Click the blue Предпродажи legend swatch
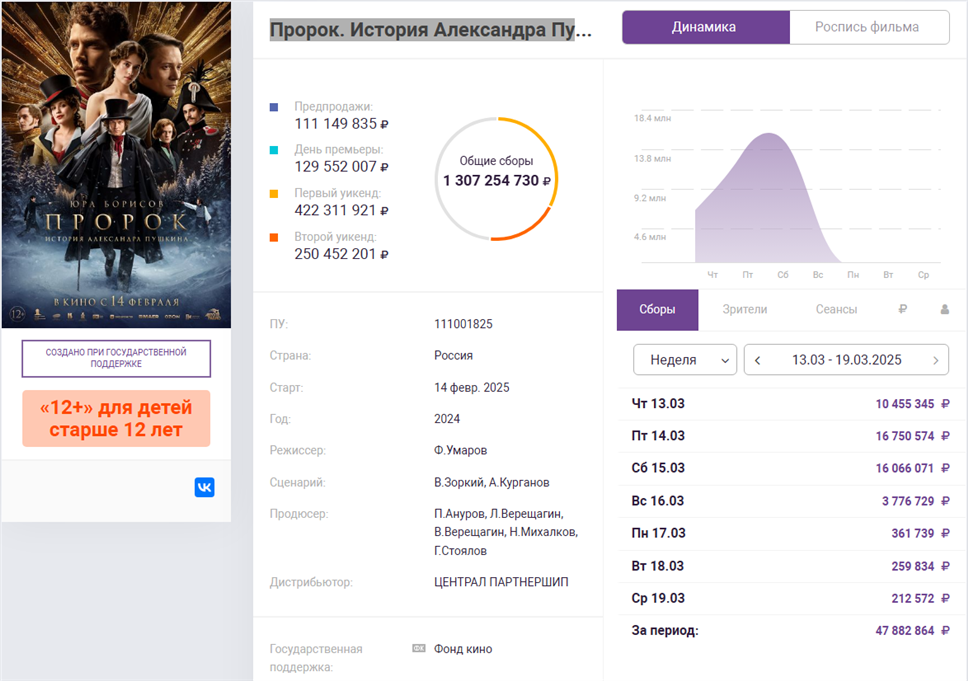The height and width of the screenshot is (681, 968). point(274,107)
